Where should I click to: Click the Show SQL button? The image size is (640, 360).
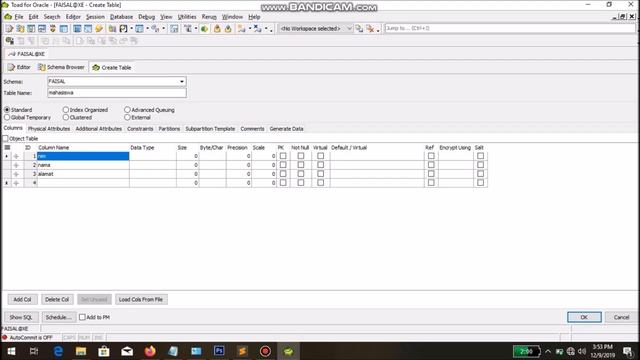pyautogui.click(x=21, y=317)
